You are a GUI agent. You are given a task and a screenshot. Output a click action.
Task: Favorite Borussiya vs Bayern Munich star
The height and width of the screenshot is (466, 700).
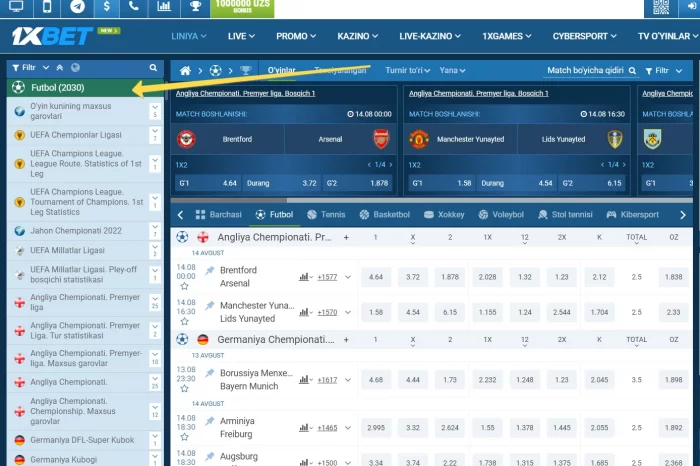click(184, 389)
